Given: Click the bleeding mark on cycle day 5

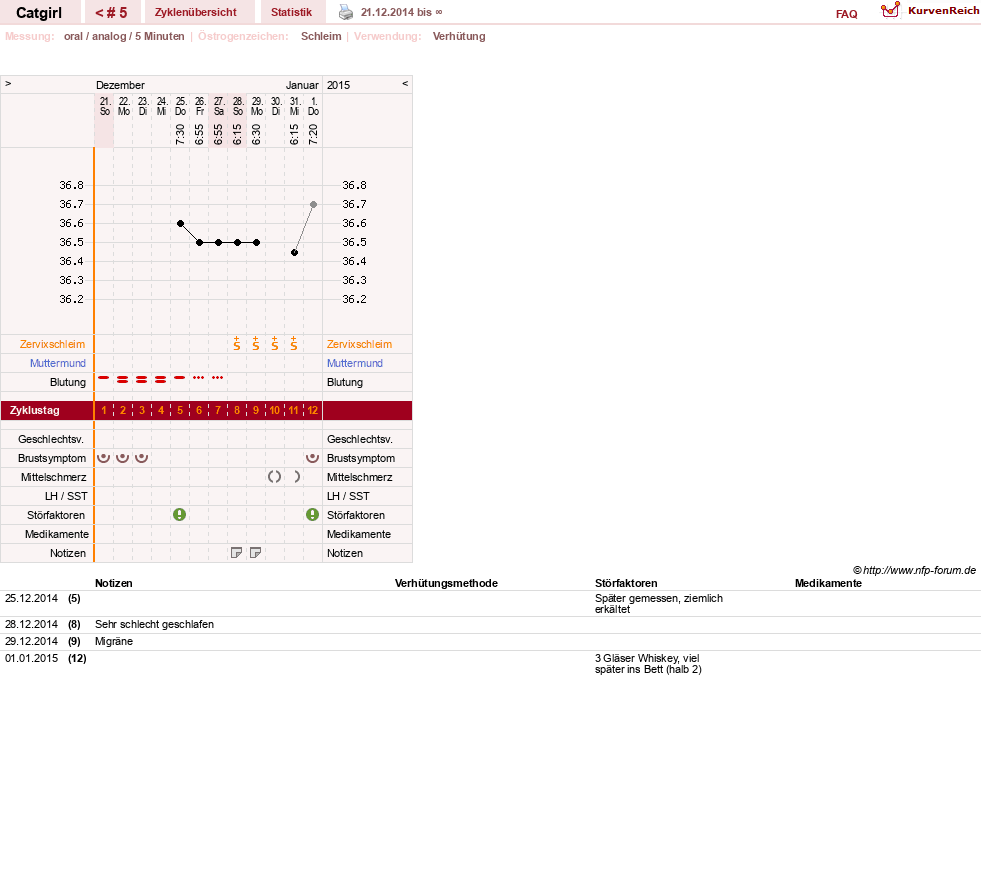Looking at the screenshot, I should [180, 378].
